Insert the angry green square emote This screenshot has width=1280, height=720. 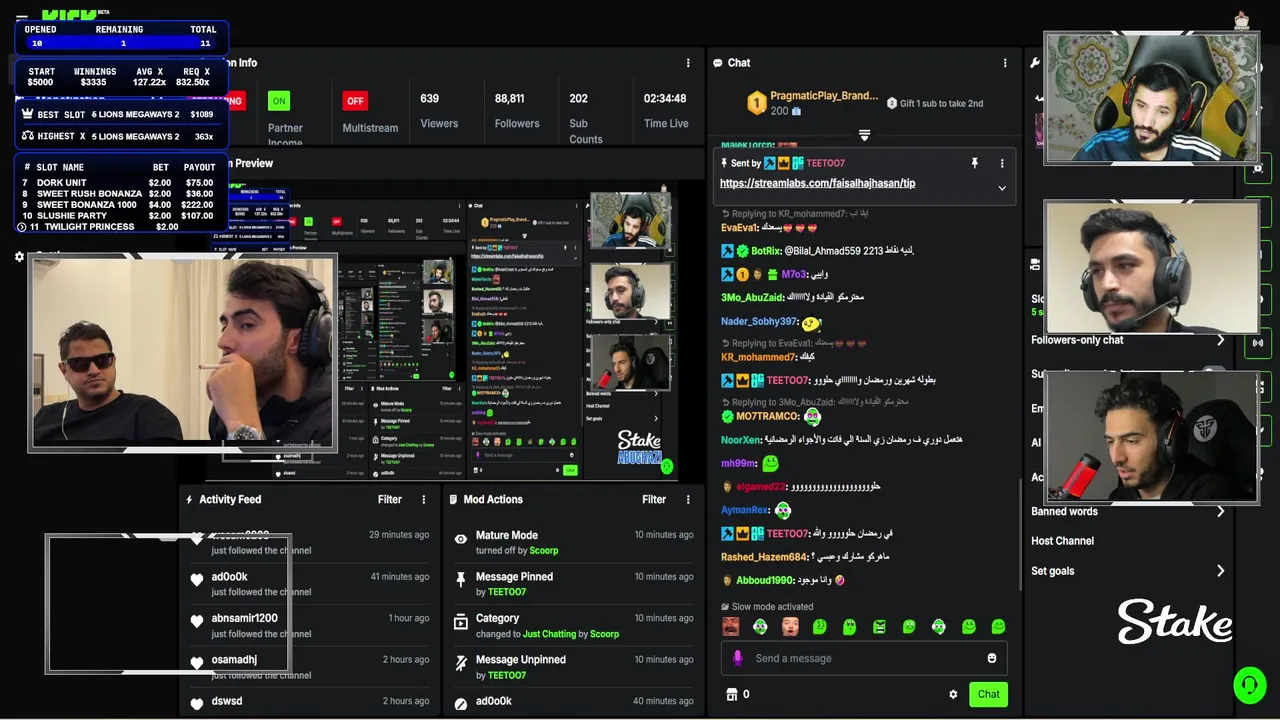point(879,627)
